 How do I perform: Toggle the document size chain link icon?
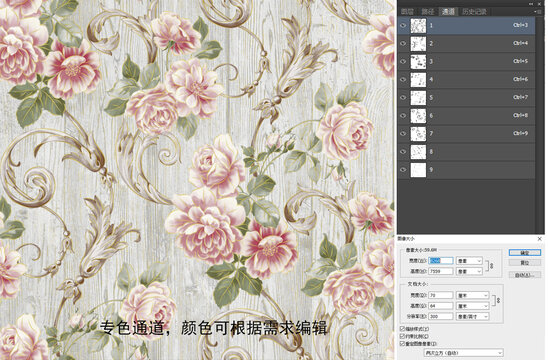(498, 301)
